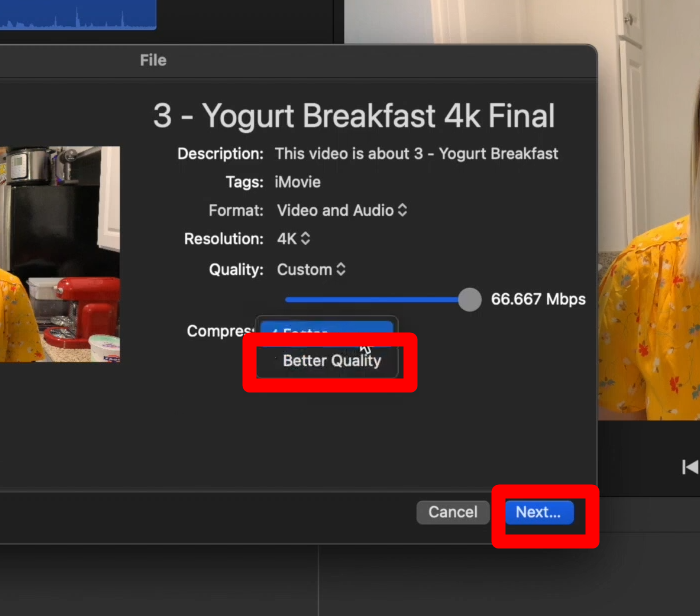This screenshot has height=616, width=700.
Task: Click the Description text field
Action: point(416,154)
